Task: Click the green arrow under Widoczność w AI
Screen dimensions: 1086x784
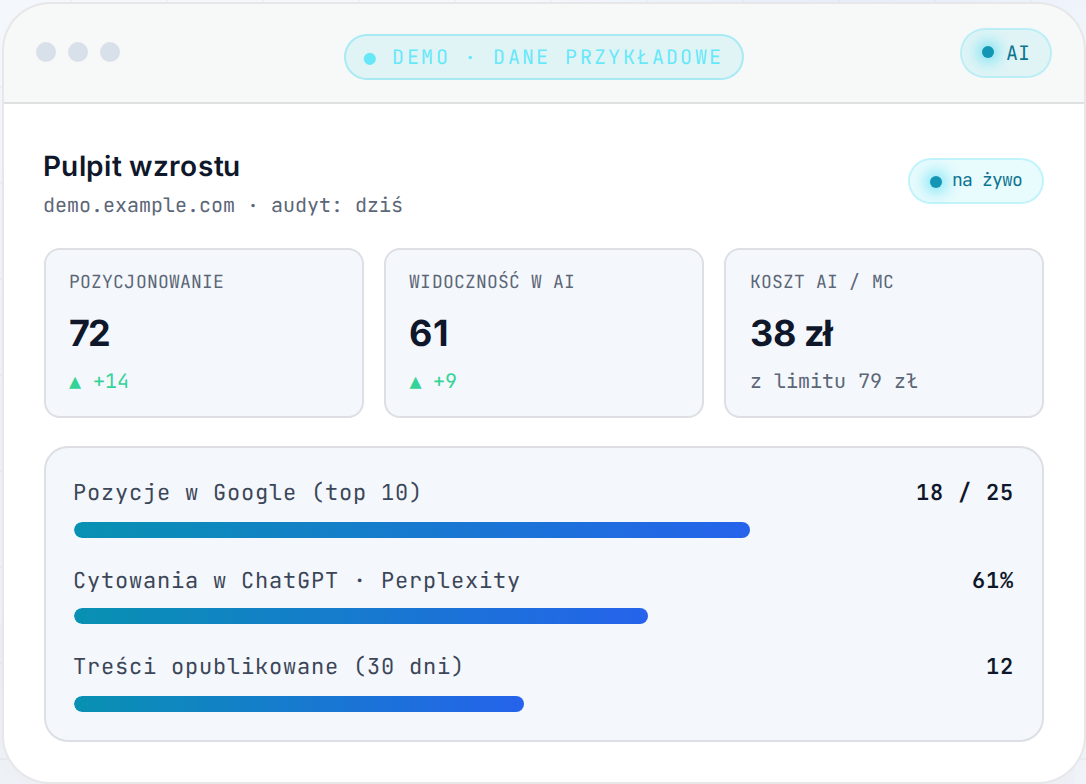Action: tap(416, 382)
